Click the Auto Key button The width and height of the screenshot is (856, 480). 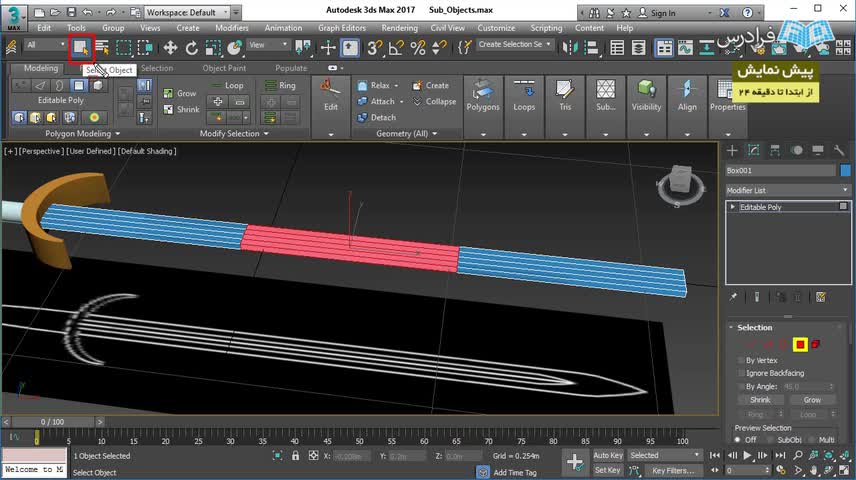(x=608, y=456)
